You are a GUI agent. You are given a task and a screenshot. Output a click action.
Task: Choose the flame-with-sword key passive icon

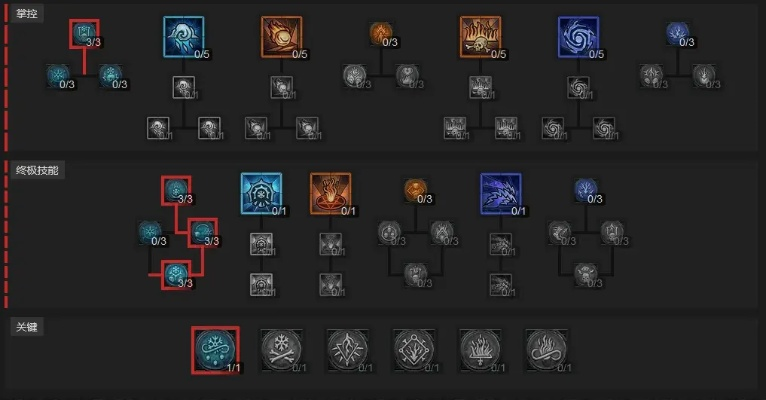[480, 350]
